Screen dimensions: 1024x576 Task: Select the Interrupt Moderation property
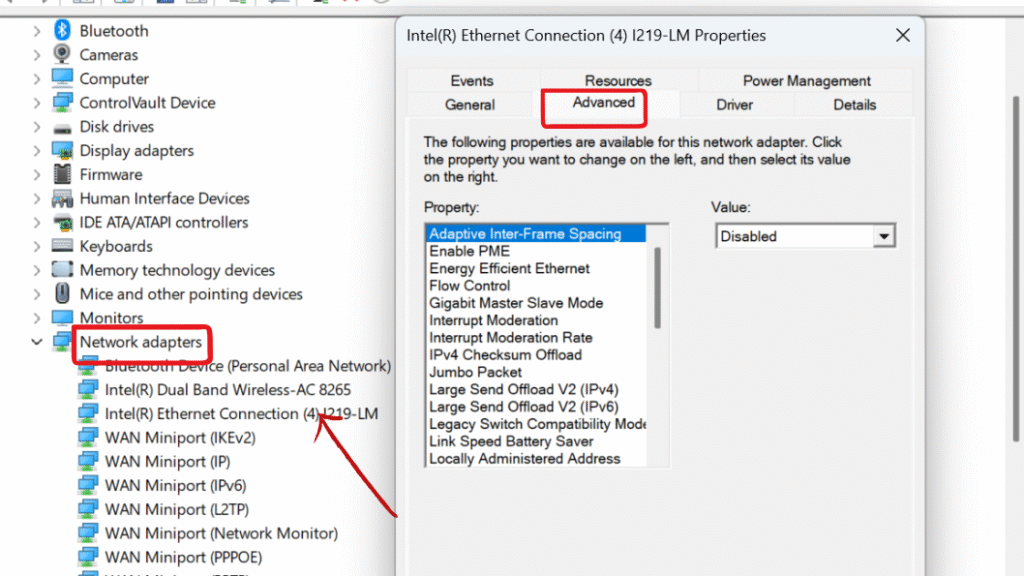click(536, 321)
